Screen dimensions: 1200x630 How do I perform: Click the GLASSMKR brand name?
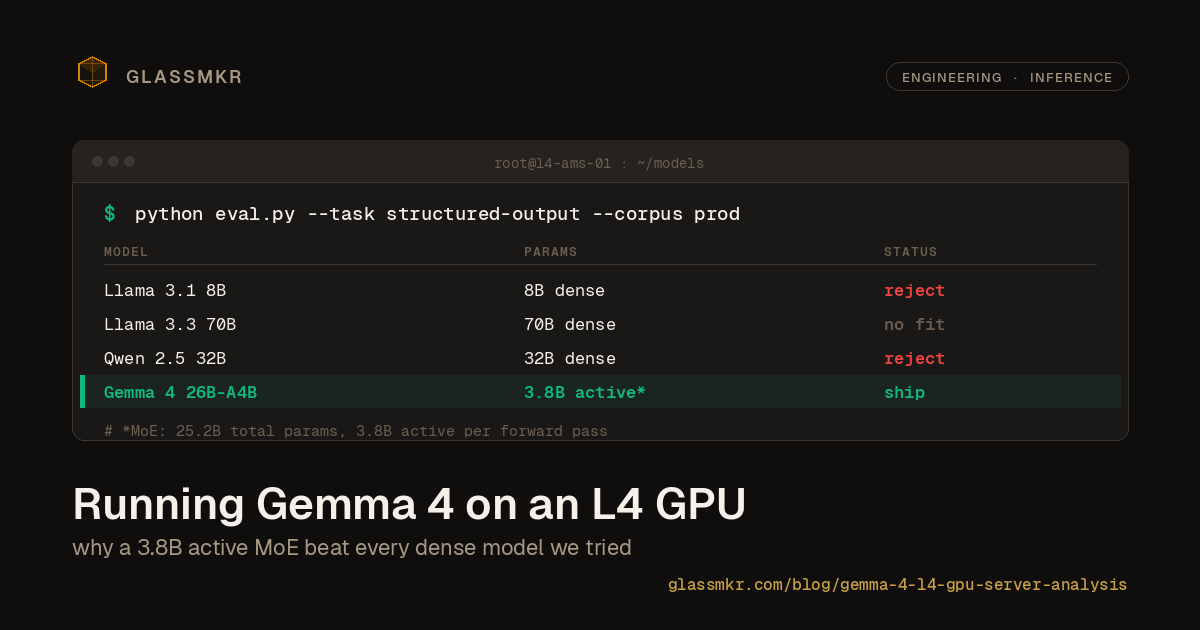coord(184,77)
